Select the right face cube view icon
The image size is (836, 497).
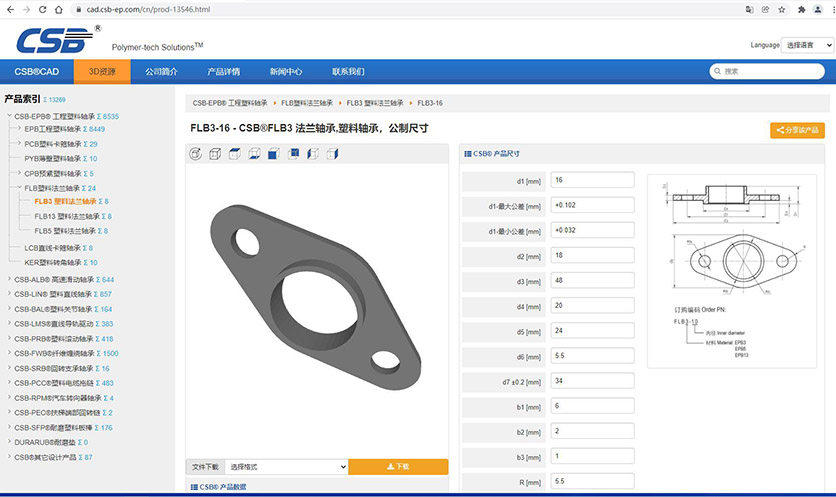[332, 154]
